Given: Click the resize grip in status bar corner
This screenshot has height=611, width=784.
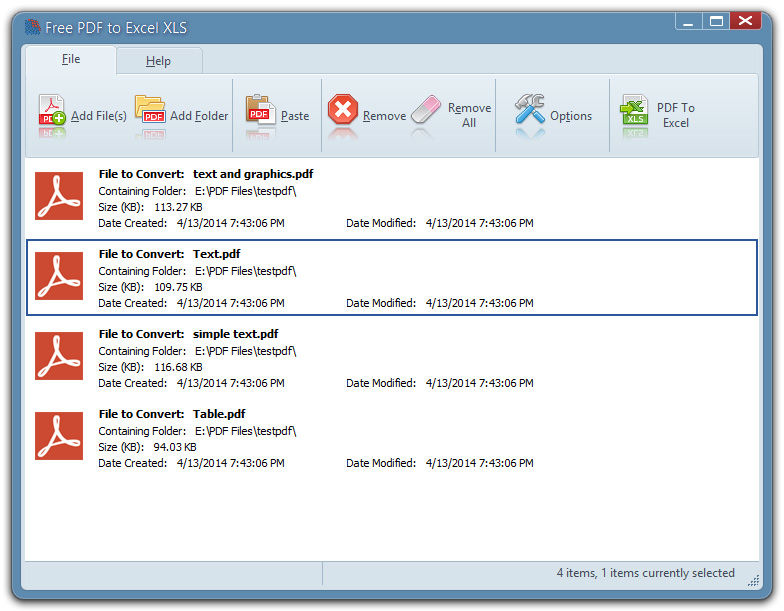Looking at the screenshot, I should pos(753,580).
